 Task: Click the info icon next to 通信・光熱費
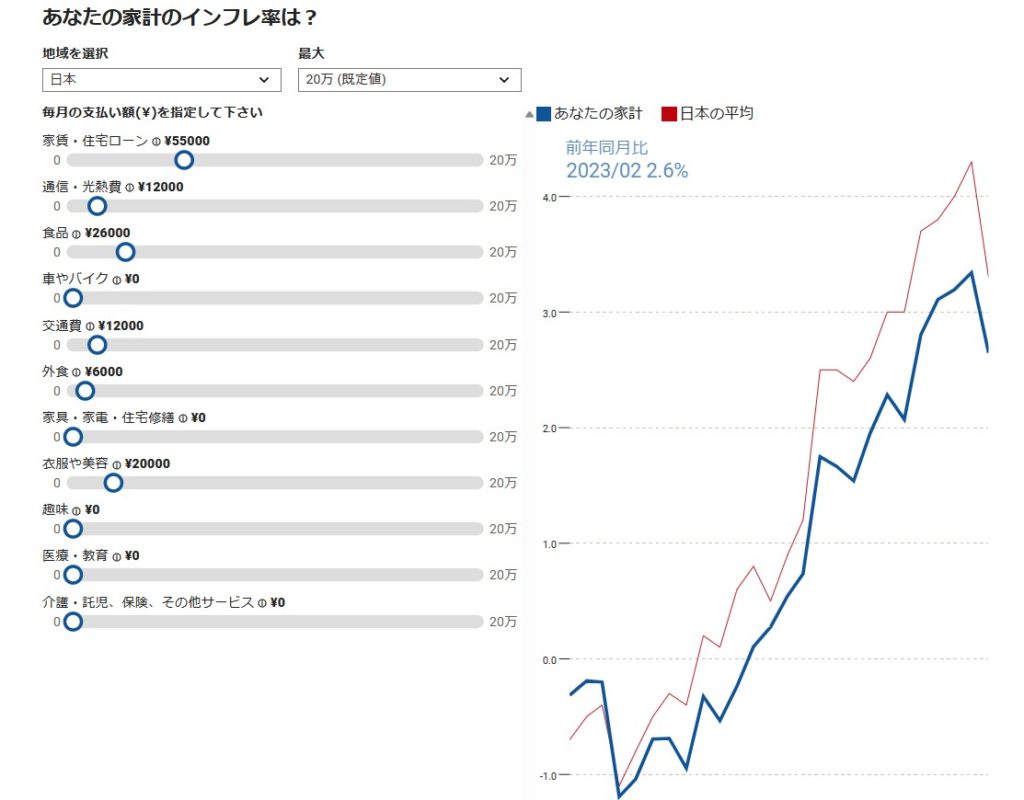(x=130, y=188)
